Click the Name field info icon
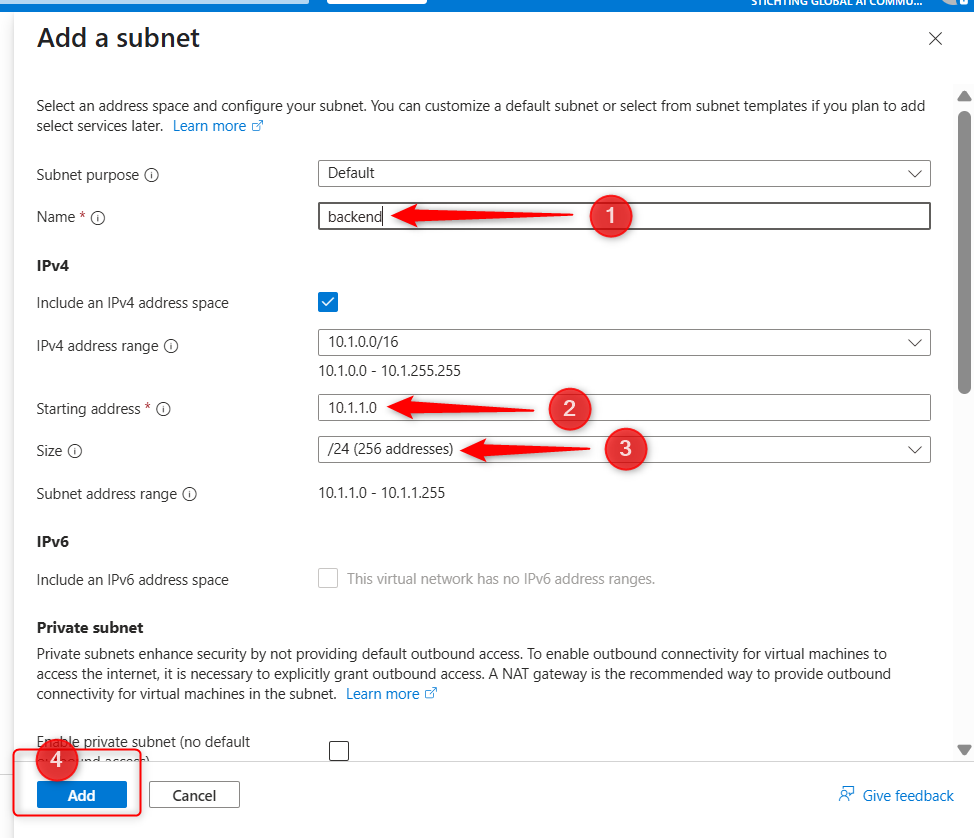The width and height of the screenshot is (974, 838). tap(98, 218)
